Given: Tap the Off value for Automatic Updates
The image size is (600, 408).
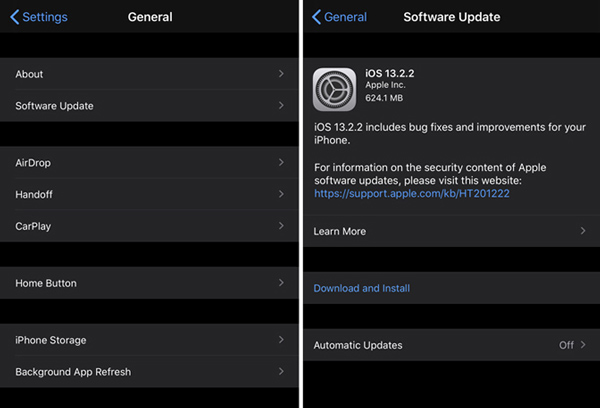Looking at the screenshot, I should pos(566,345).
